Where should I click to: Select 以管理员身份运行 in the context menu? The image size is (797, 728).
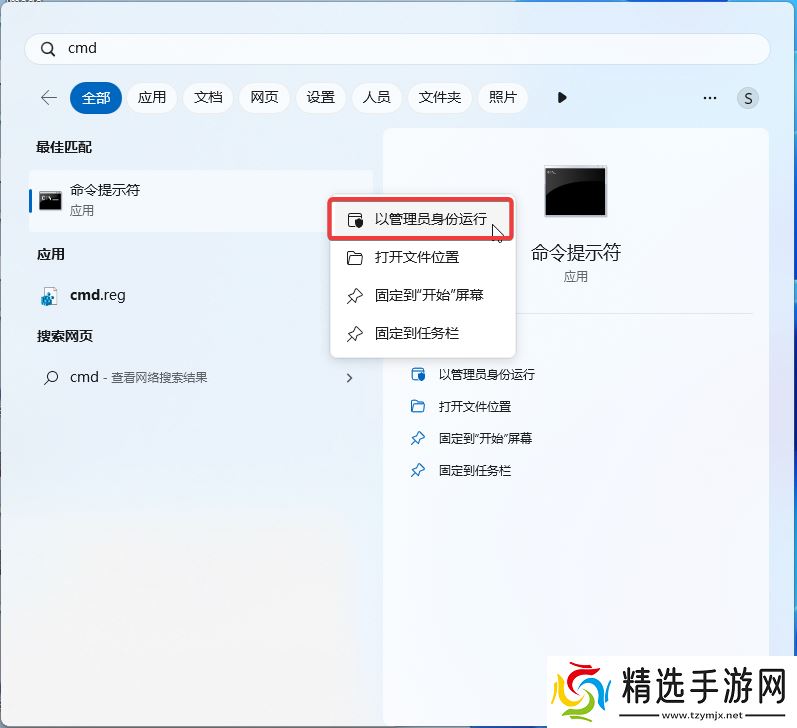click(x=430, y=219)
